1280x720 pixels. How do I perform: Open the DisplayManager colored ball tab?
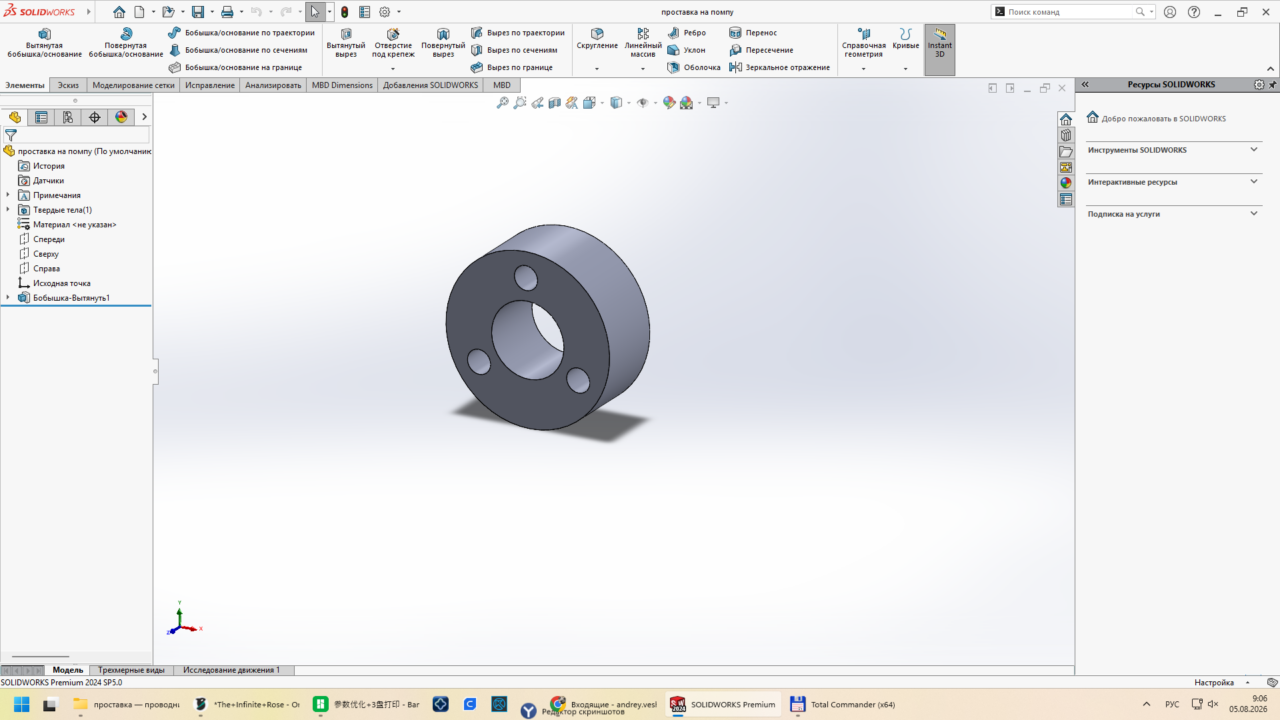pos(121,117)
